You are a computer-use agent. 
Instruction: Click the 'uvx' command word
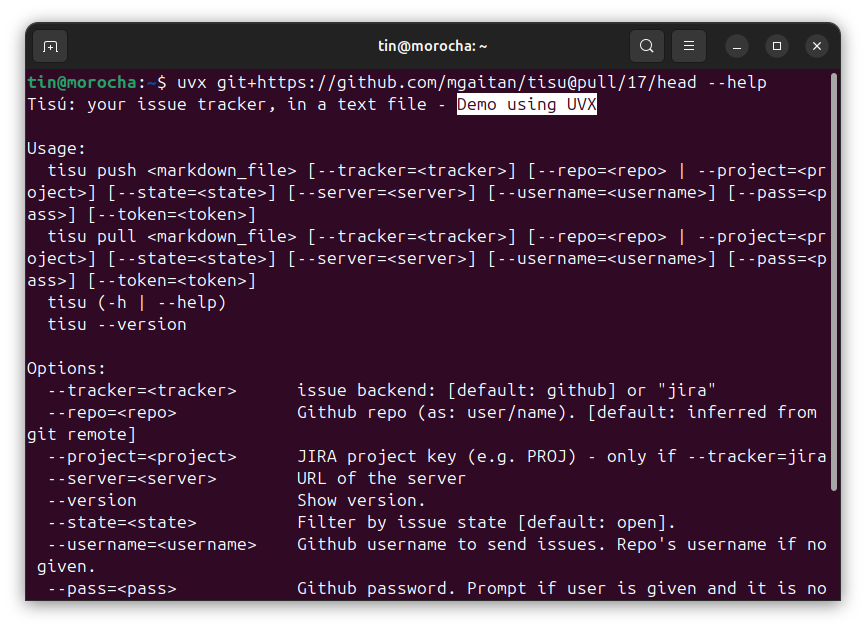coord(192,83)
